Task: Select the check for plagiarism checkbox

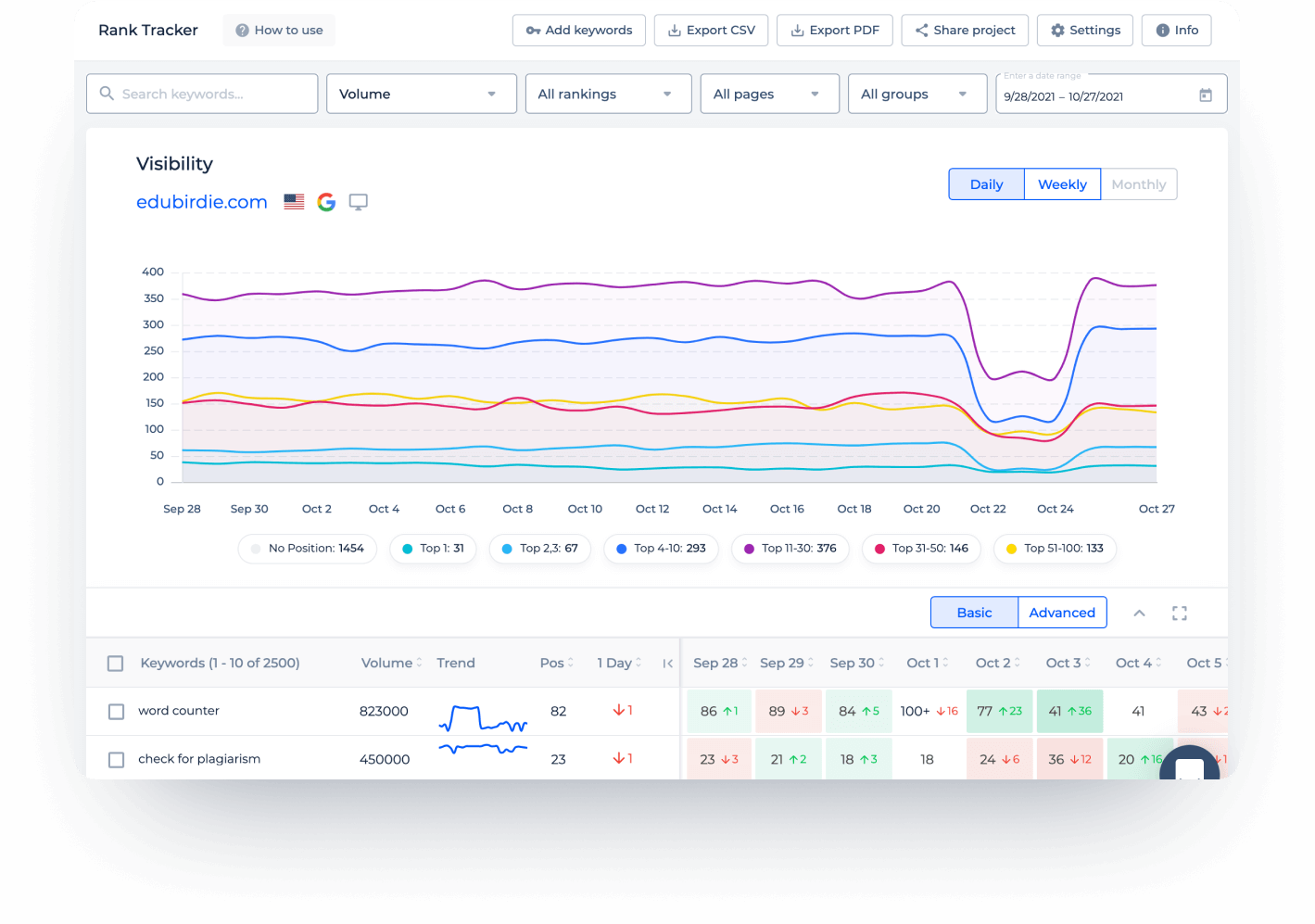Action: click(116, 760)
